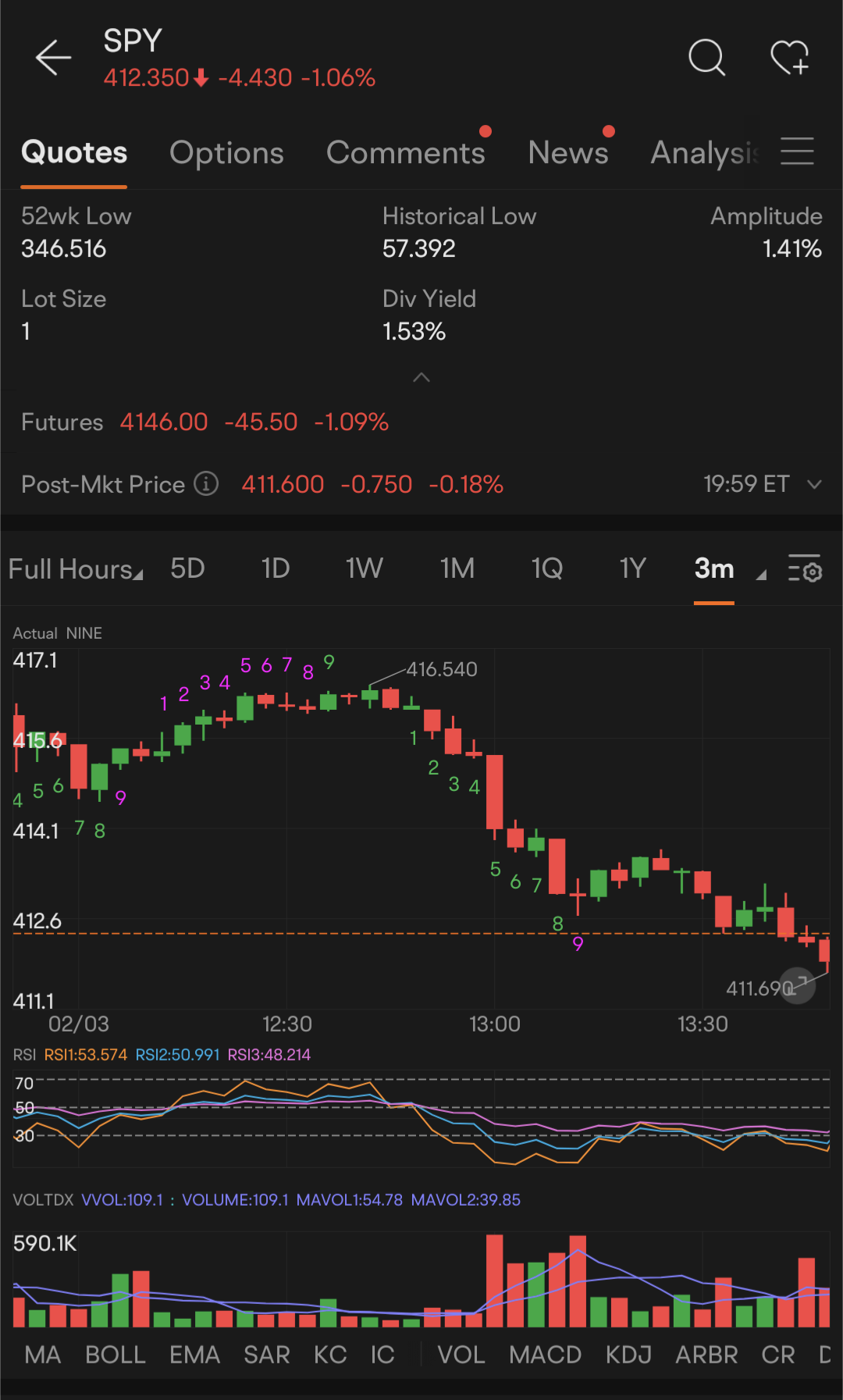Select the 1M chart range

click(x=457, y=568)
